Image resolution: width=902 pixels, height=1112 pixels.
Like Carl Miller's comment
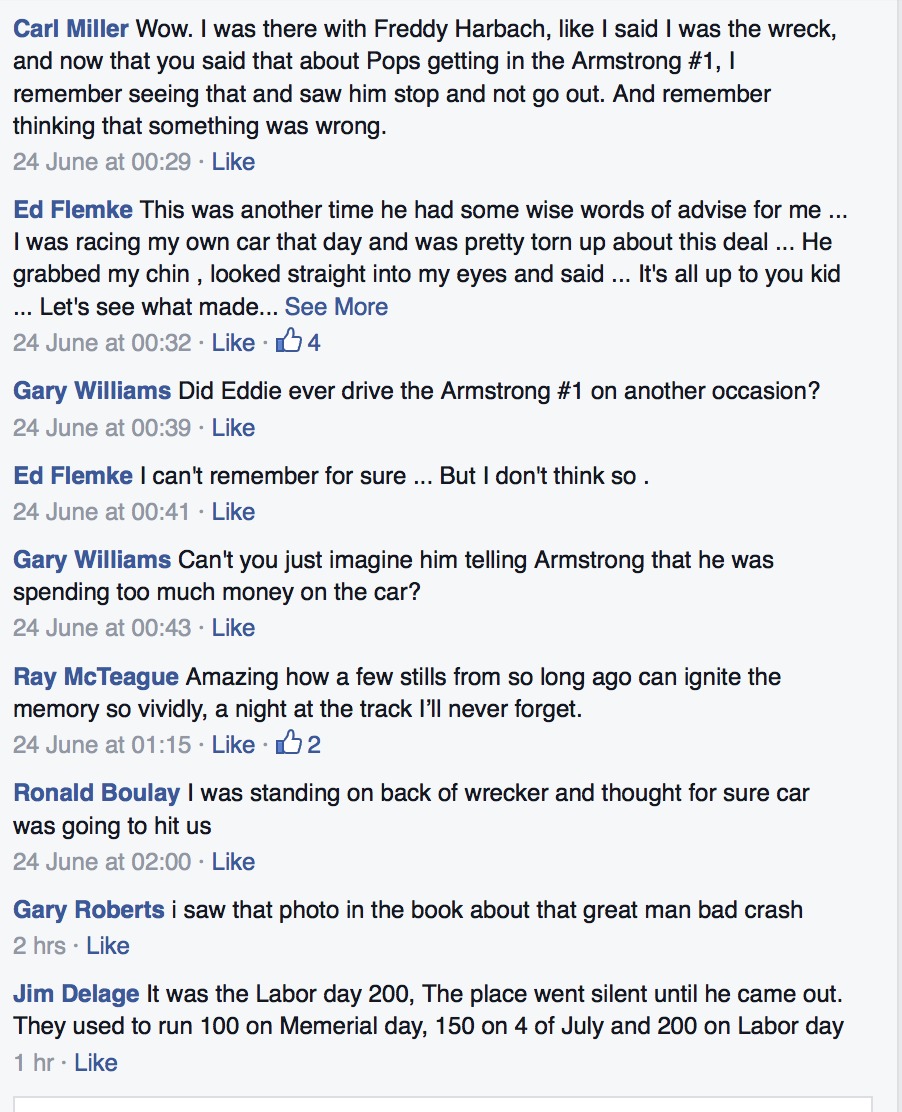[233, 162]
